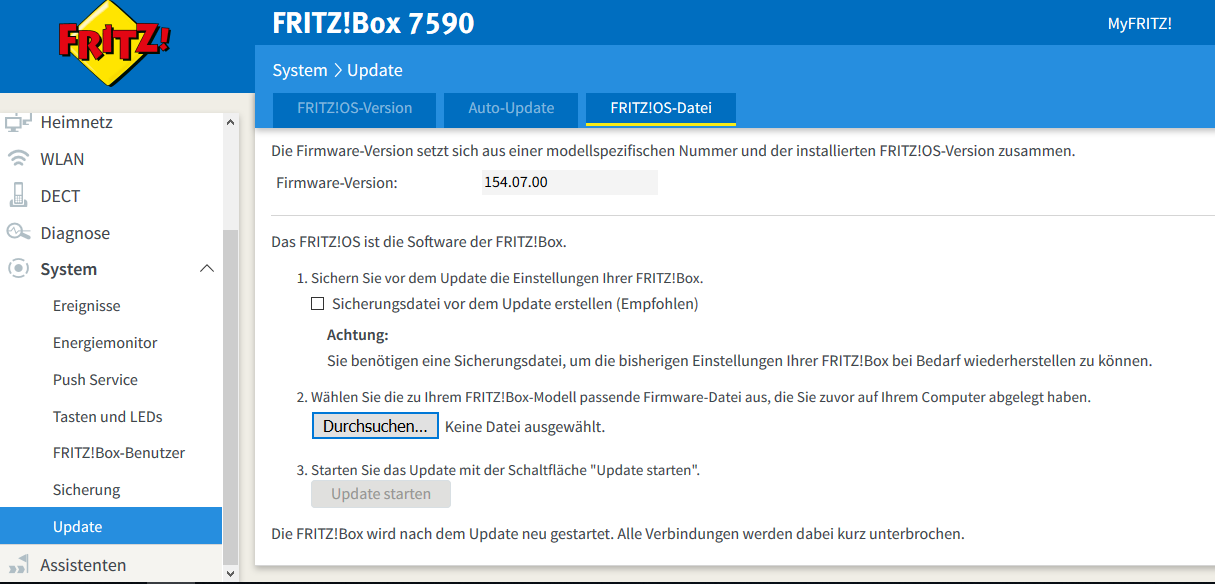The image size is (1215, 584).
Task: Collapse the System menu chevron
Action: (207, 269)
